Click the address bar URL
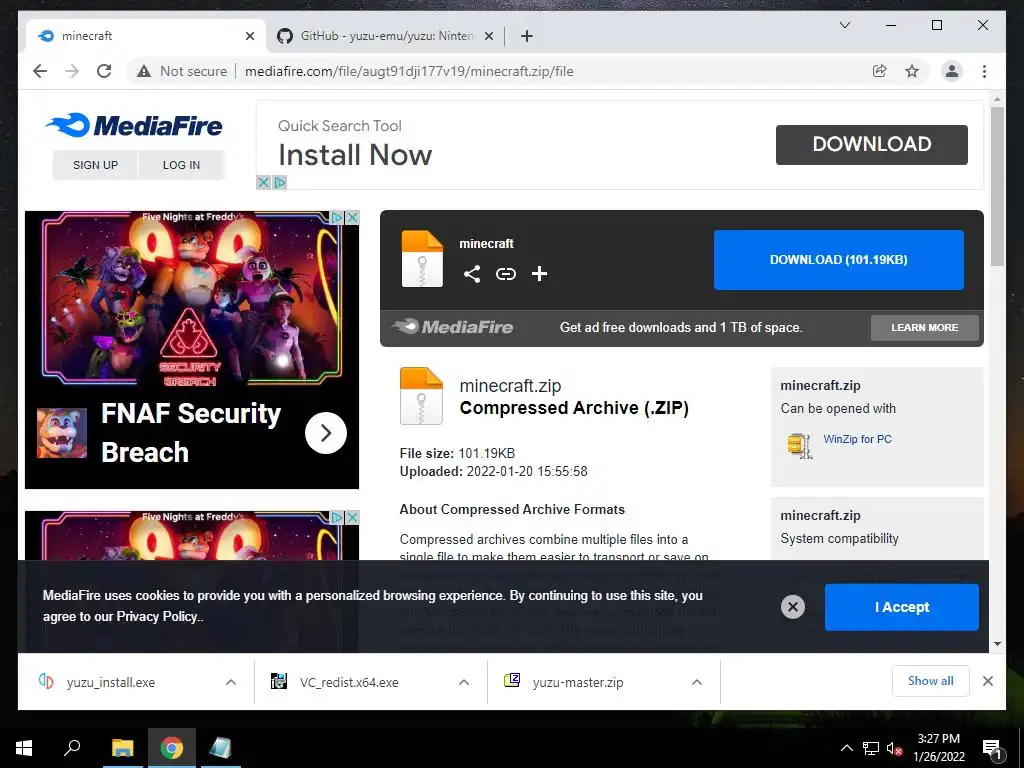This screenshot has width=1024, height=768. coord(409,71)
